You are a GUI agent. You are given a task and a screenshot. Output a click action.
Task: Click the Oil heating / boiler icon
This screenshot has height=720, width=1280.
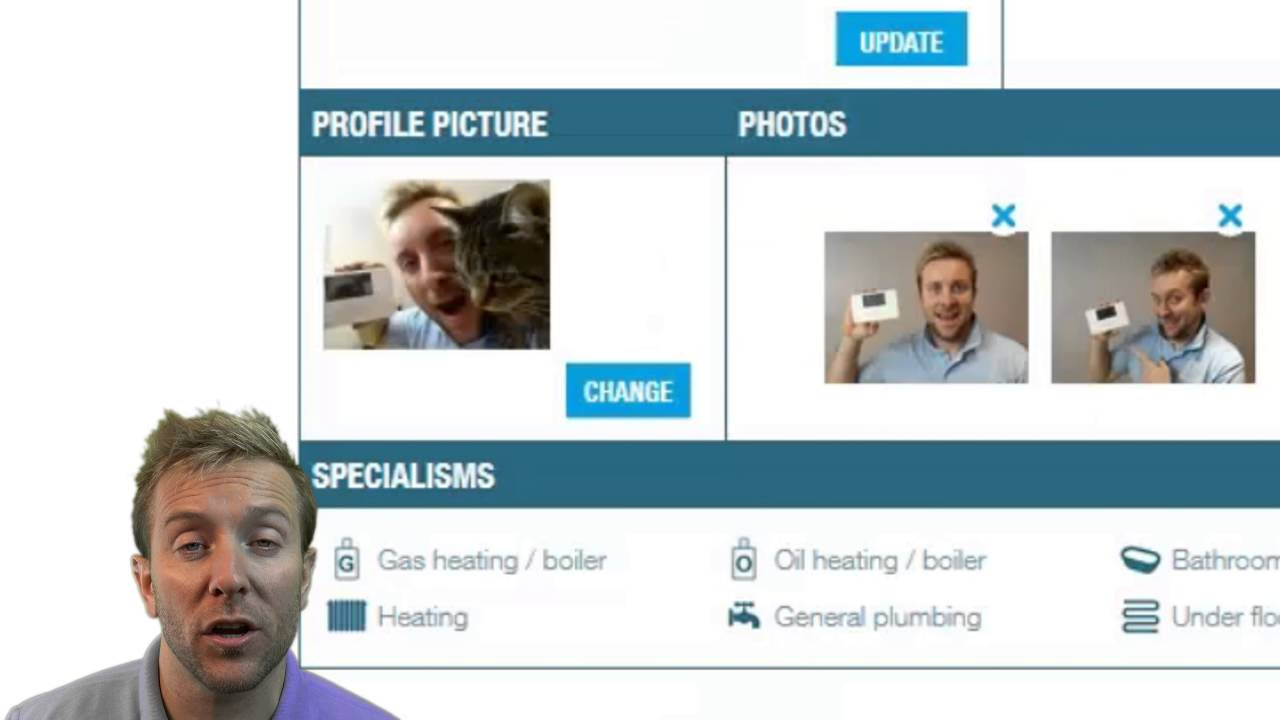click(x=743, y=560)
